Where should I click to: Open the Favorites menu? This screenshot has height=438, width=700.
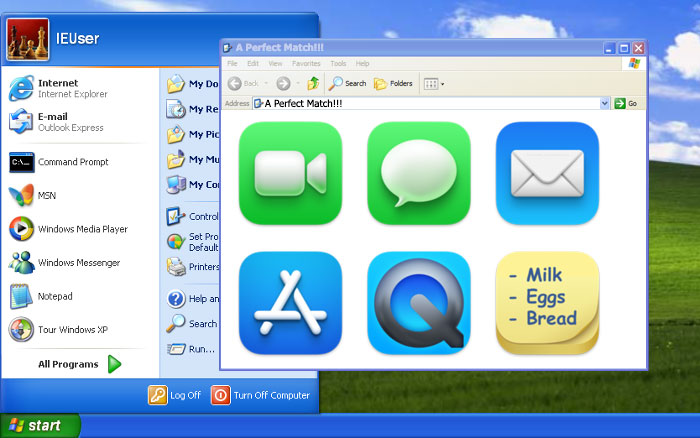(306, 63)
